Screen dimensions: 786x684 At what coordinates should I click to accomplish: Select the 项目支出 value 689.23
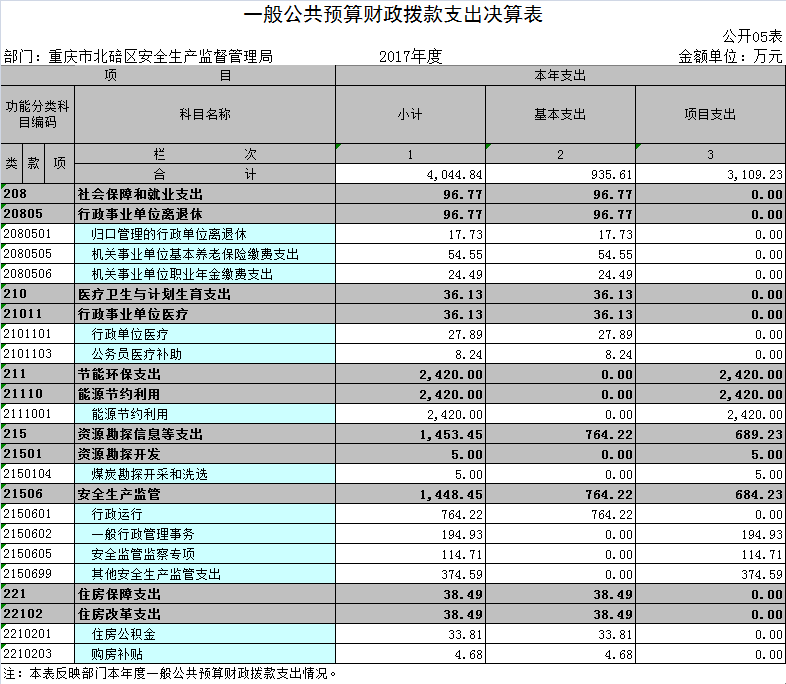point(710,434)
